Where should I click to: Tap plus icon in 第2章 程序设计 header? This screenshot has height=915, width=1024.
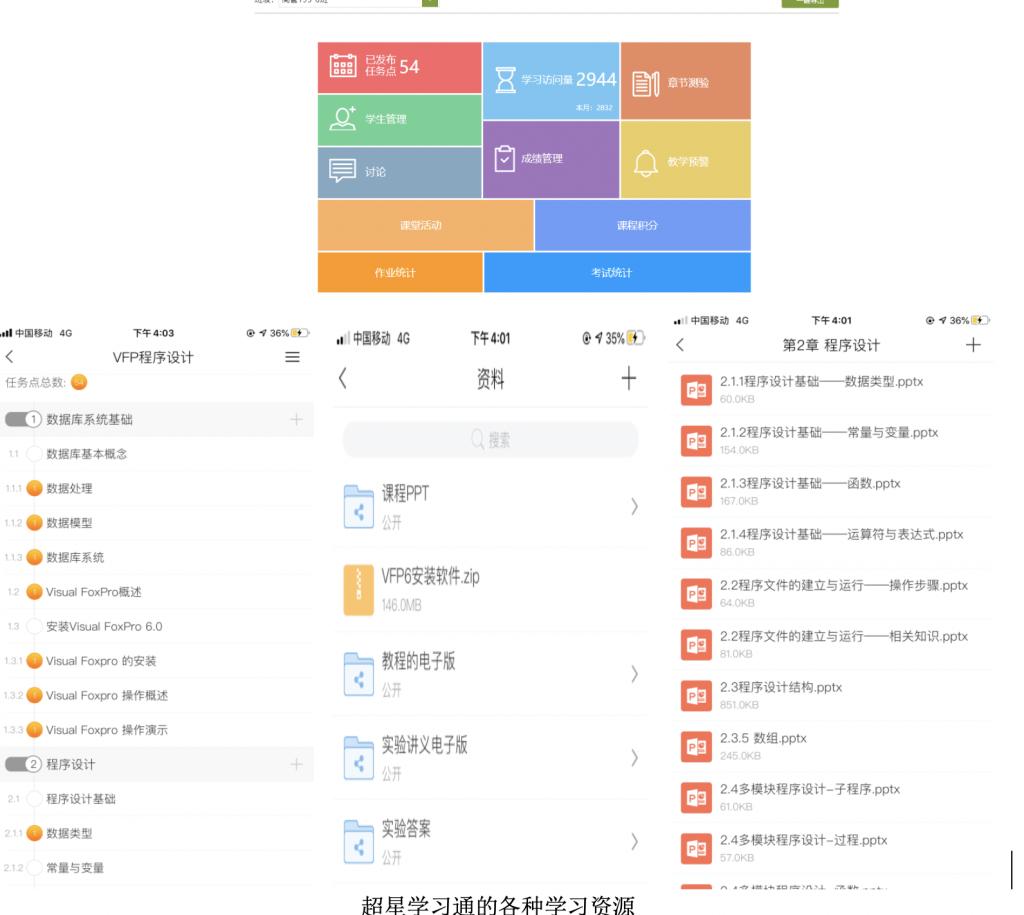[x=974, y=345]
